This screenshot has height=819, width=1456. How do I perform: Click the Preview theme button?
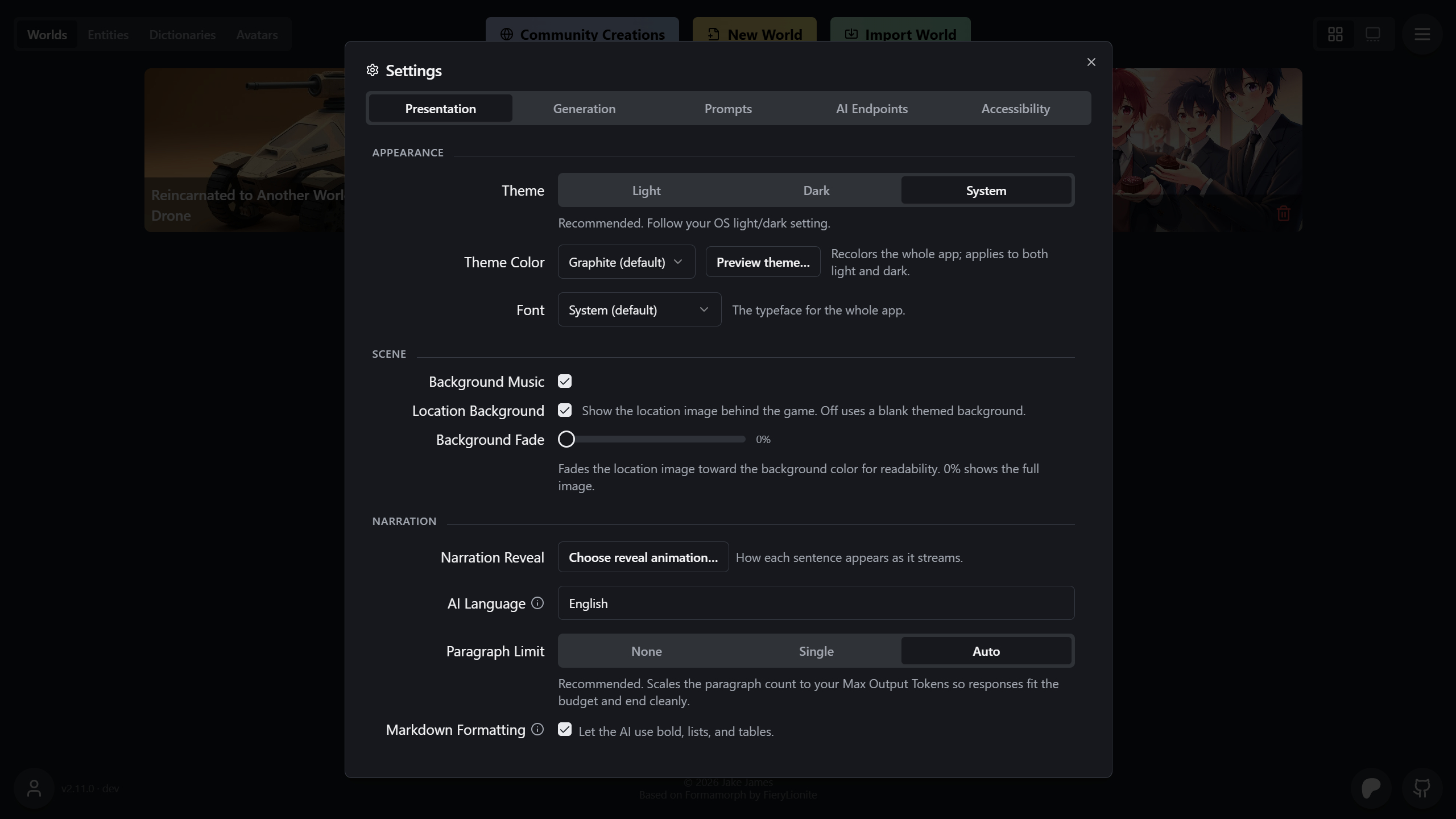[763, 262]
